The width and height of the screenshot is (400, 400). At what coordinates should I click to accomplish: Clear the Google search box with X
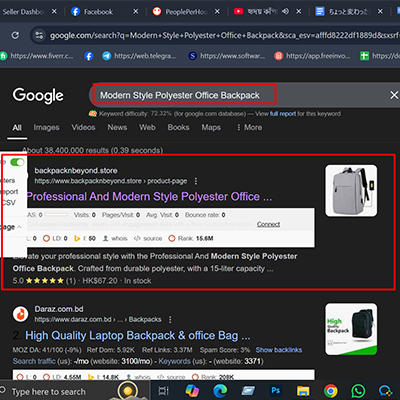click(x=394, y=95)
